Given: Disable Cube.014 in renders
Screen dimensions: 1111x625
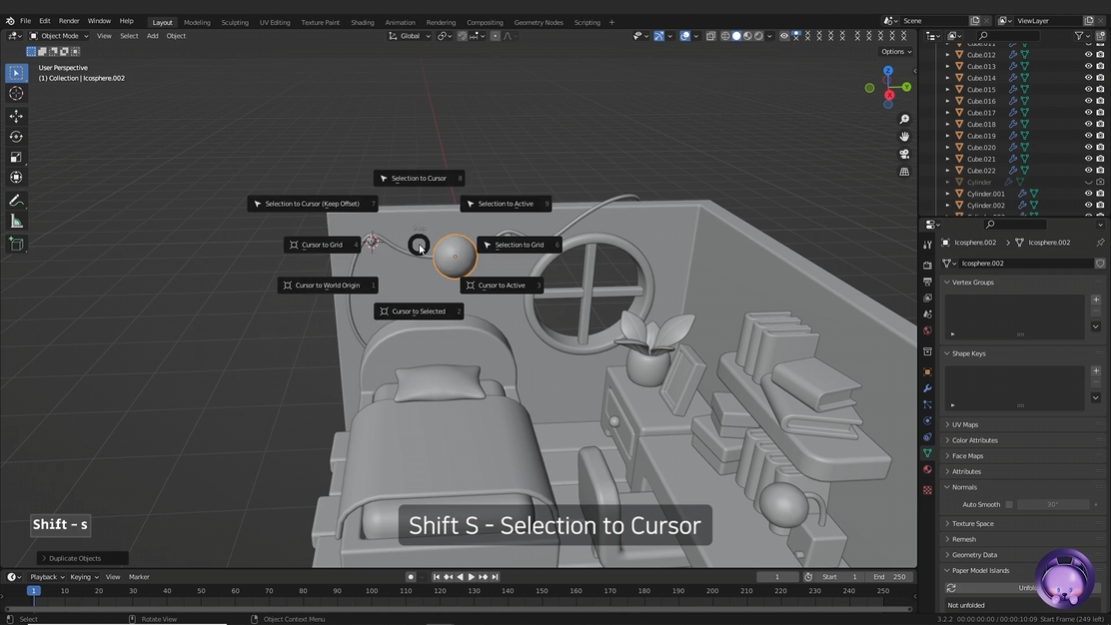Looking at the screenshot, I should pos(1100,78).
